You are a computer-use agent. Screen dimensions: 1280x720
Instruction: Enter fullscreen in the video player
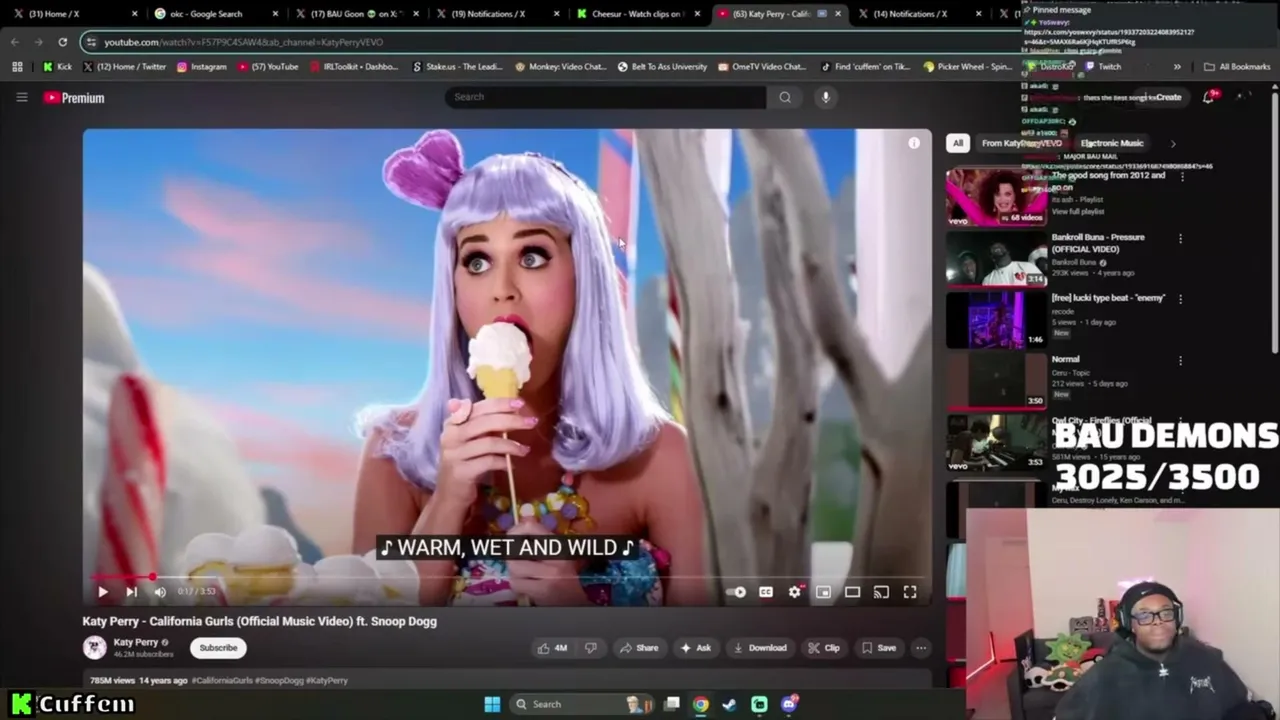point(910,592)
